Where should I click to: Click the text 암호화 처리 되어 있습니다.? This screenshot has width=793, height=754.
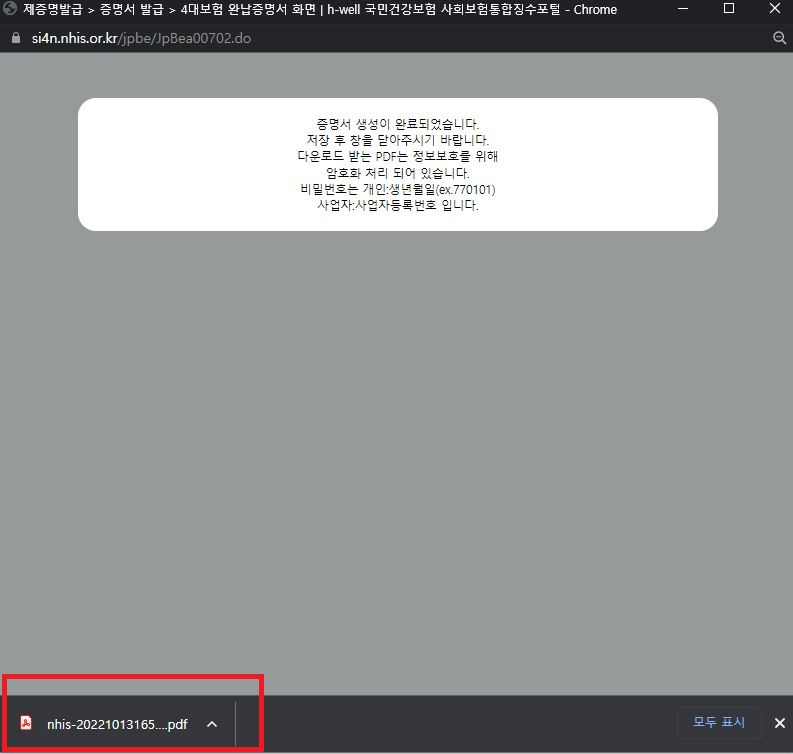(x=398, y=173)
